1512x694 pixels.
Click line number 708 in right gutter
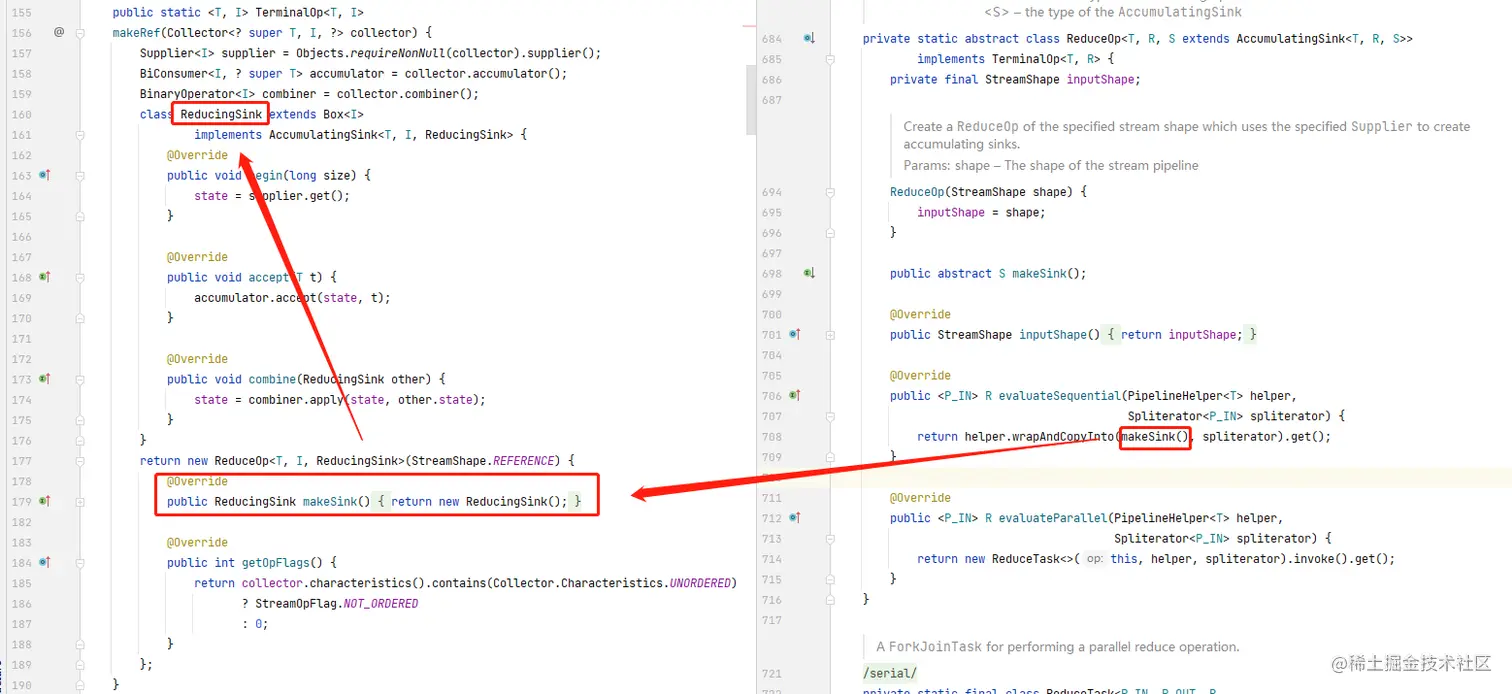[x=772, y=436]
